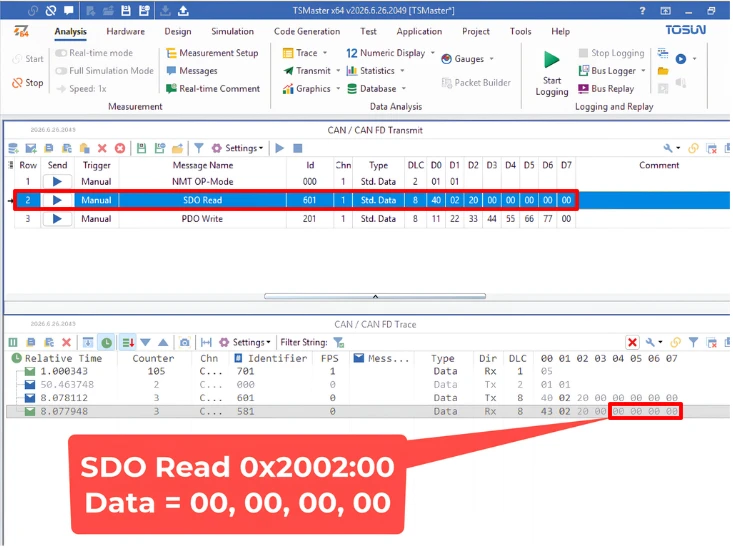Pause the Trace window
Viewport: 733px width, 550px height.
click(13, 342)
